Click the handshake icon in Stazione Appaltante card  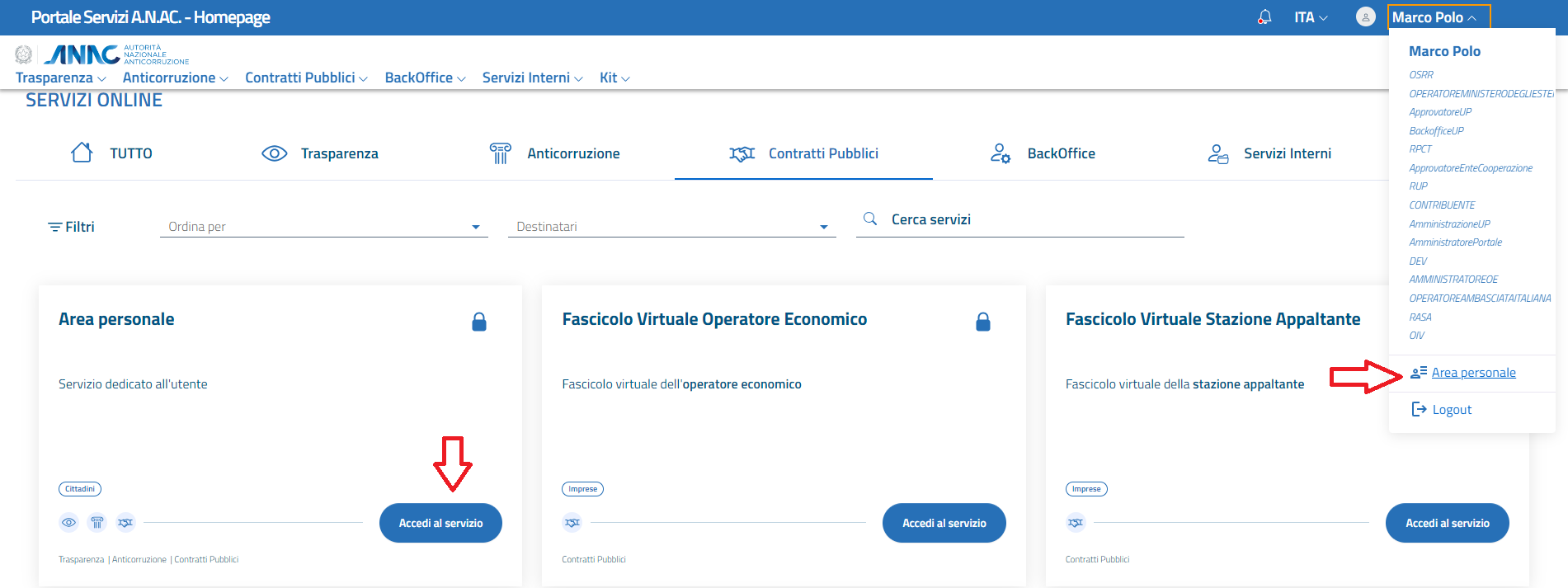[1076, 522]
